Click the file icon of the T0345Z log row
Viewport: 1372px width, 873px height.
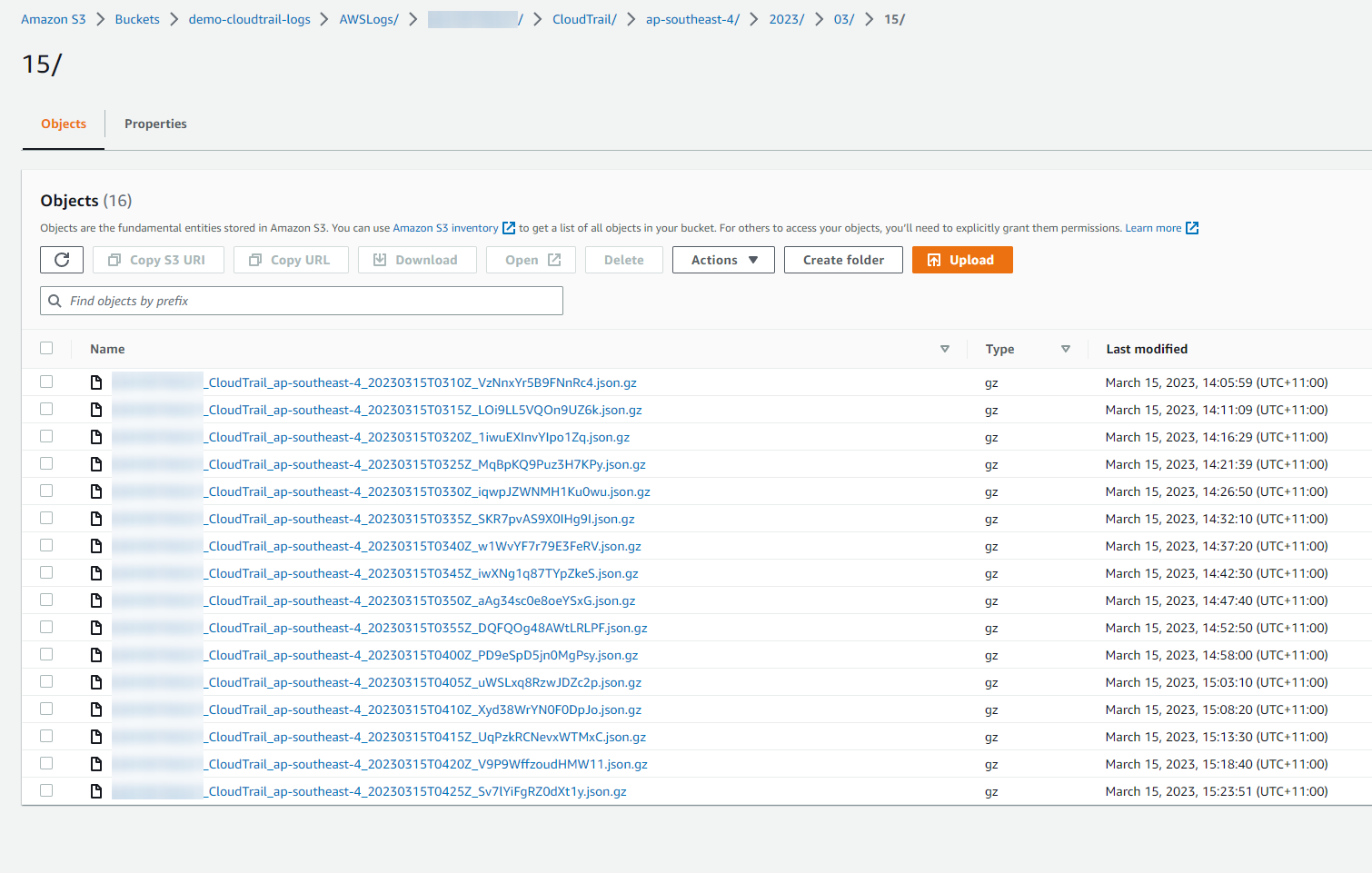pyautogui.click(x=96, y=573)
